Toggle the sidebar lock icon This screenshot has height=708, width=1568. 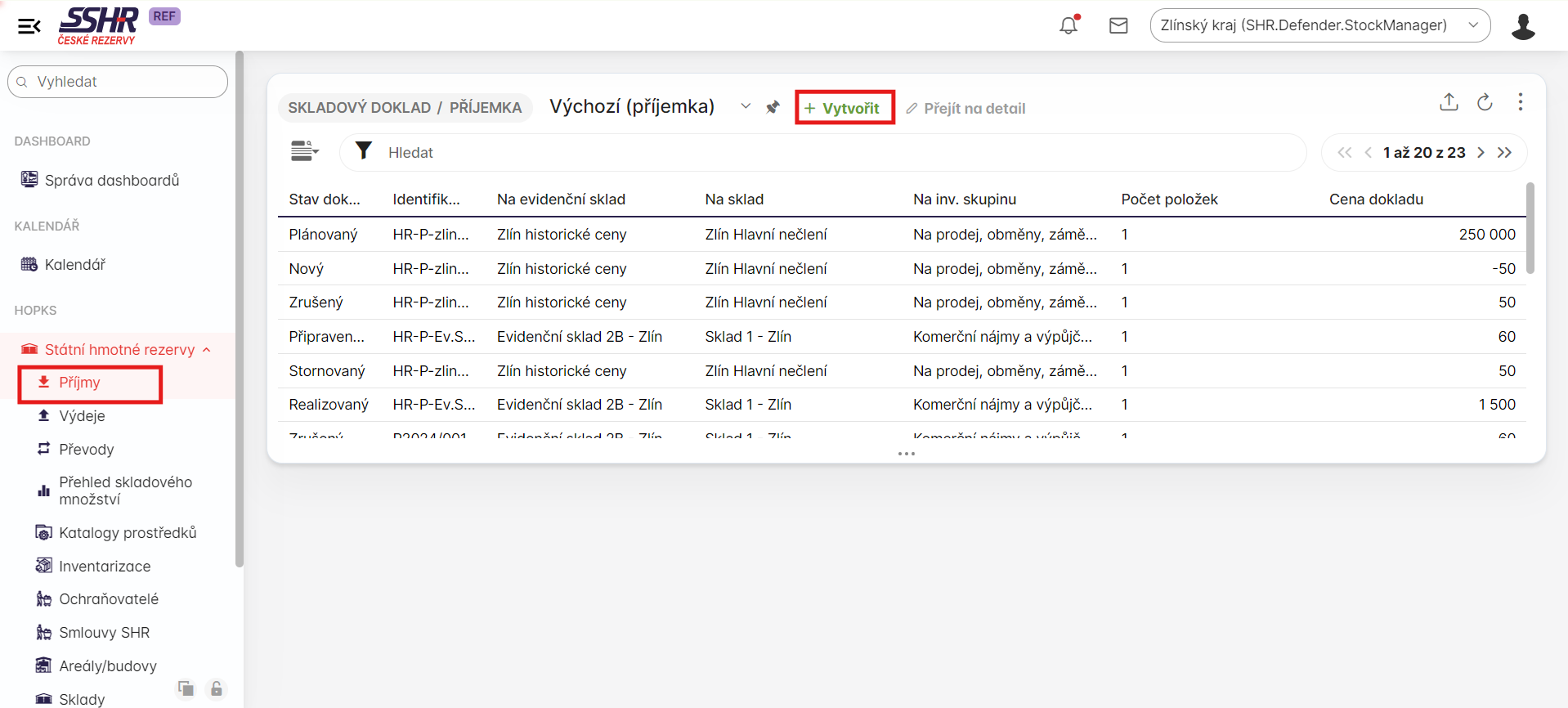click(217, 689)
